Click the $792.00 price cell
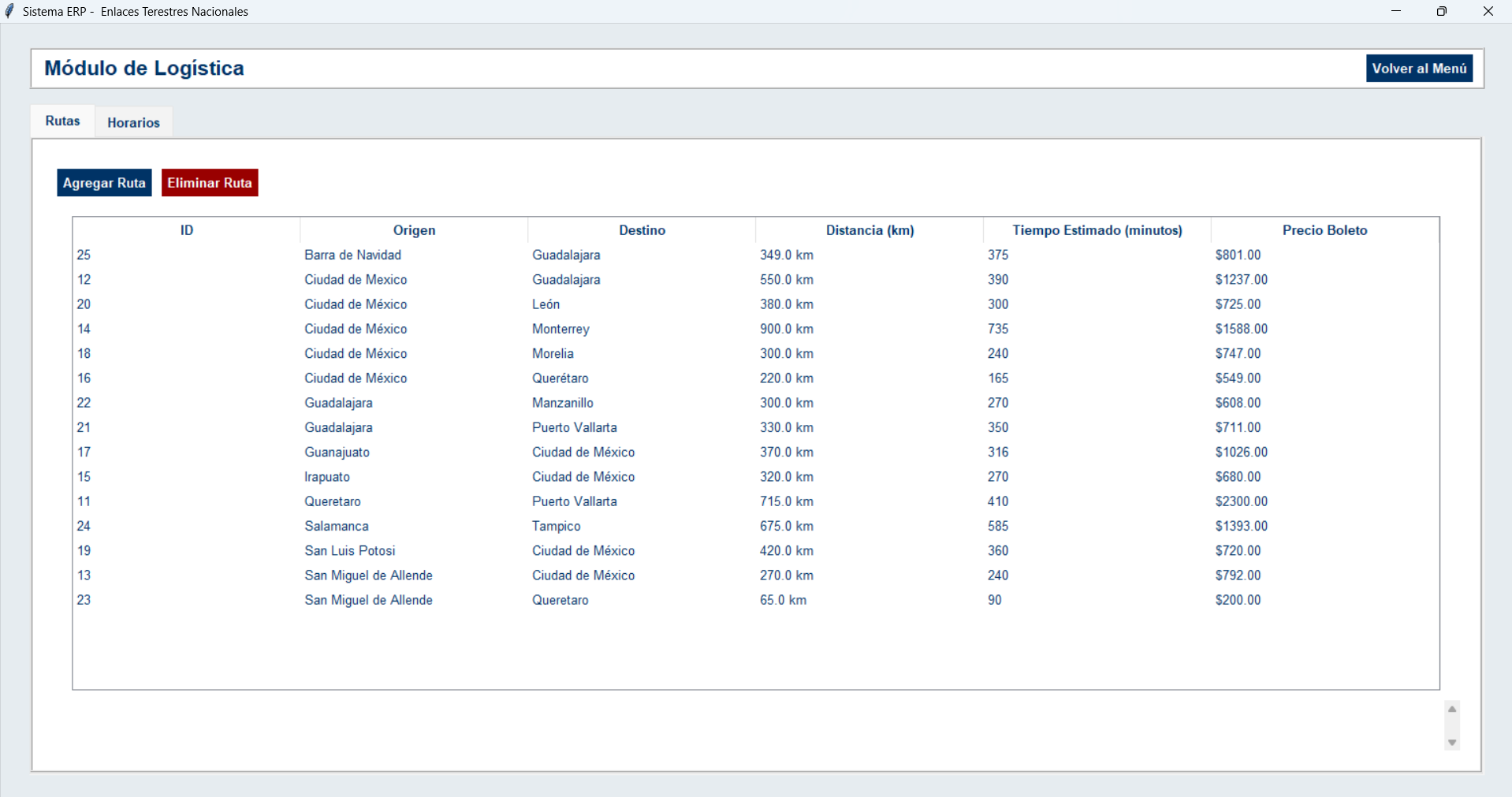The image size is (1512, 797). (1238, 575)
